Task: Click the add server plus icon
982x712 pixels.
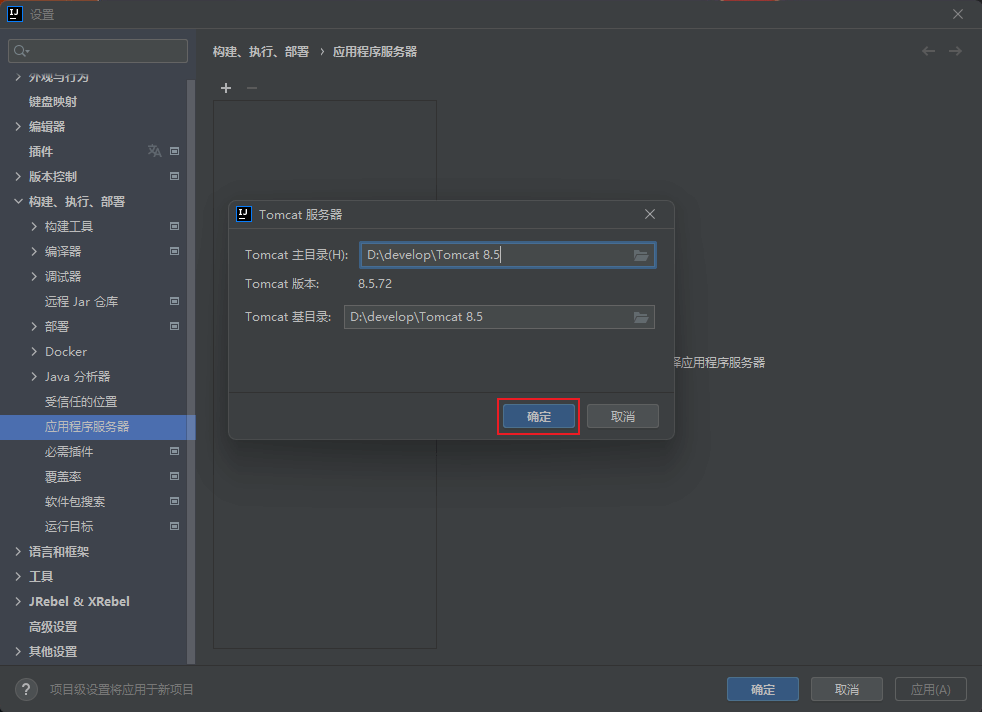Action: pyautogui.click(x=226, y=88)
